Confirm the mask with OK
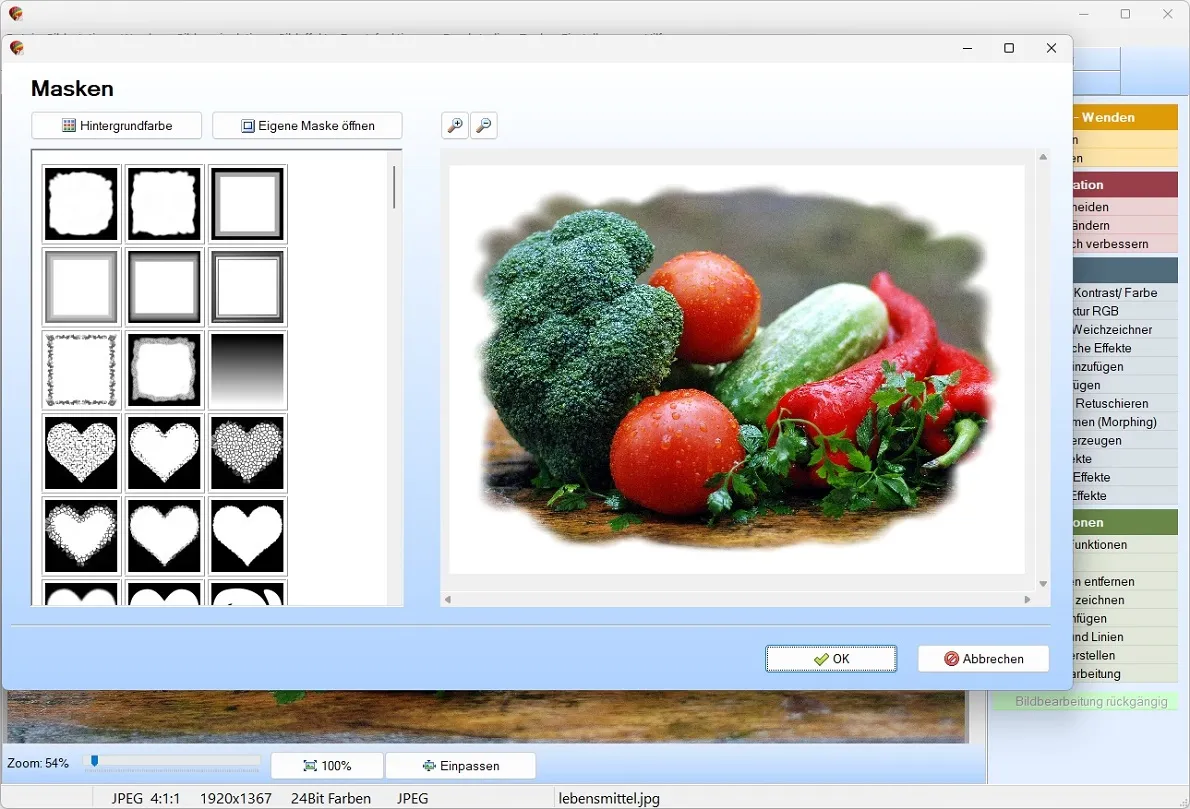The image size is (1190, 809). (831, 659)
